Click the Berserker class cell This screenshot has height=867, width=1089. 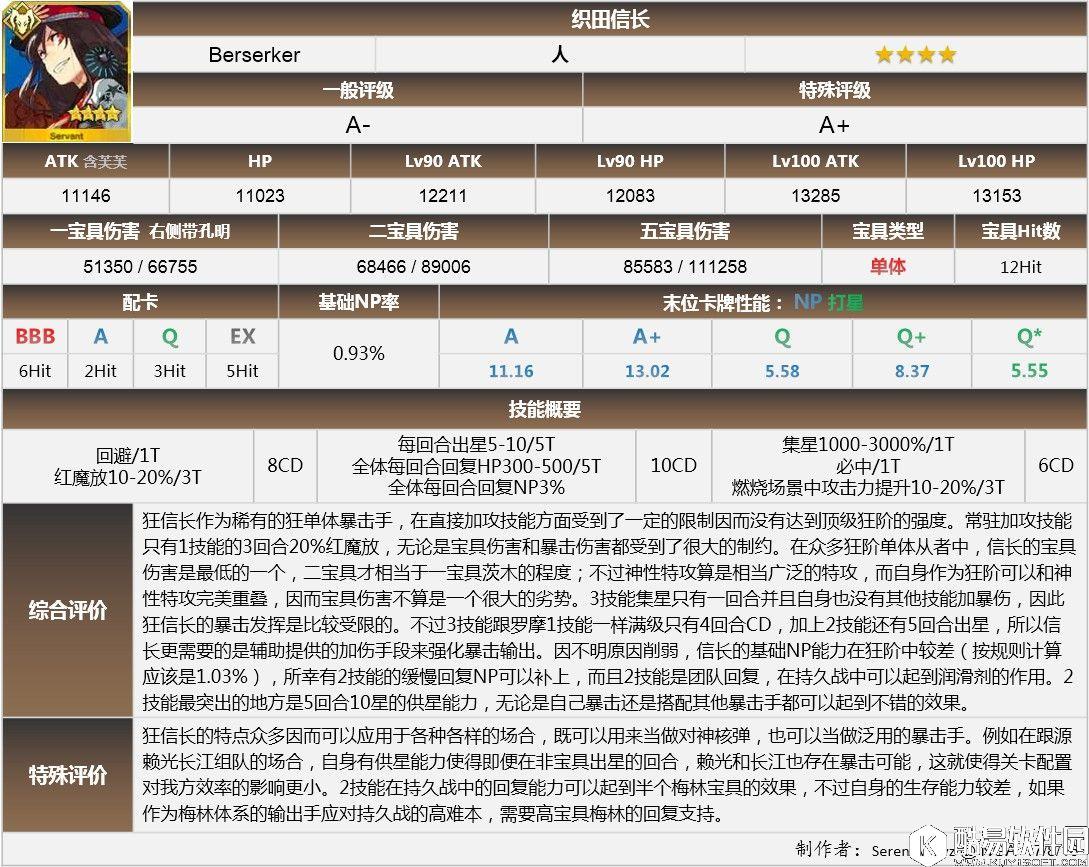coord(254,54)
